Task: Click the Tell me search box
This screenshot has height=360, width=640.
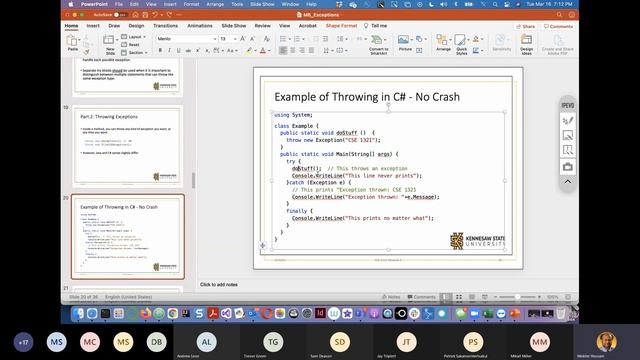Action: point(376,26)
